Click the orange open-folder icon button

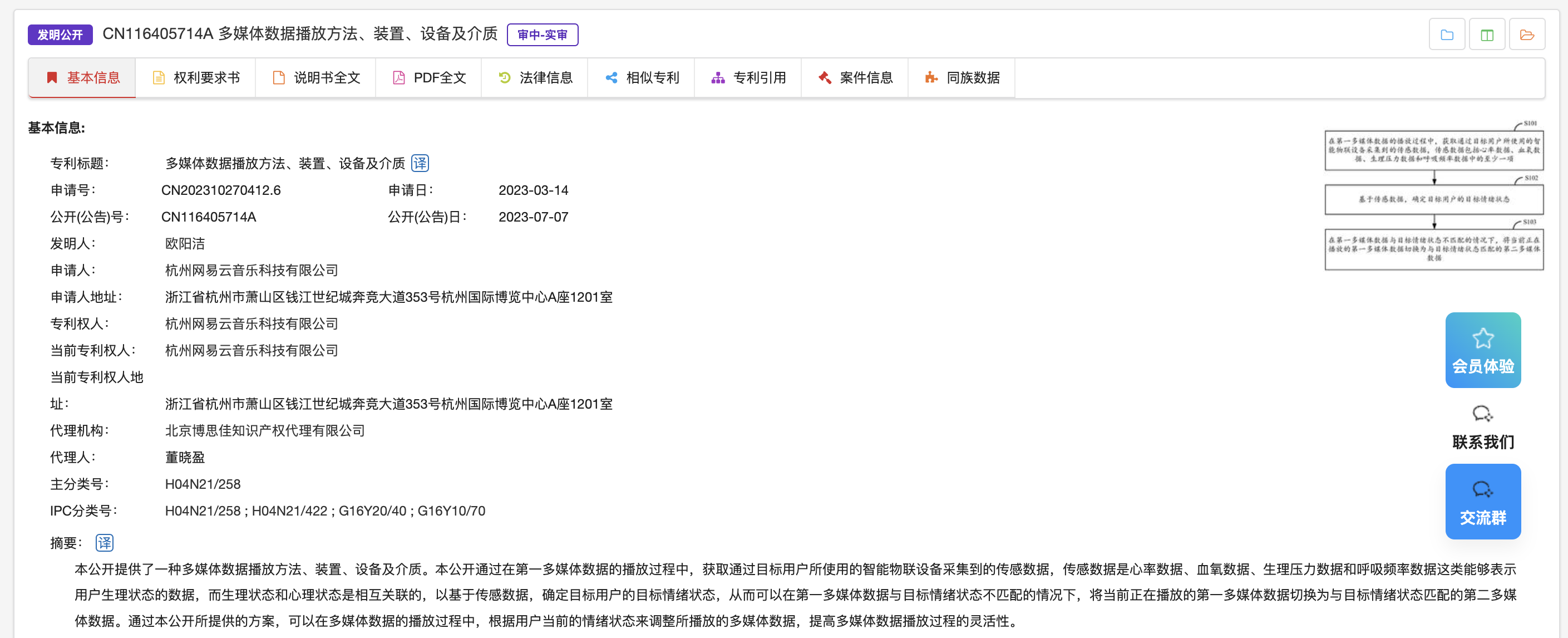[x=1526, y=35]
